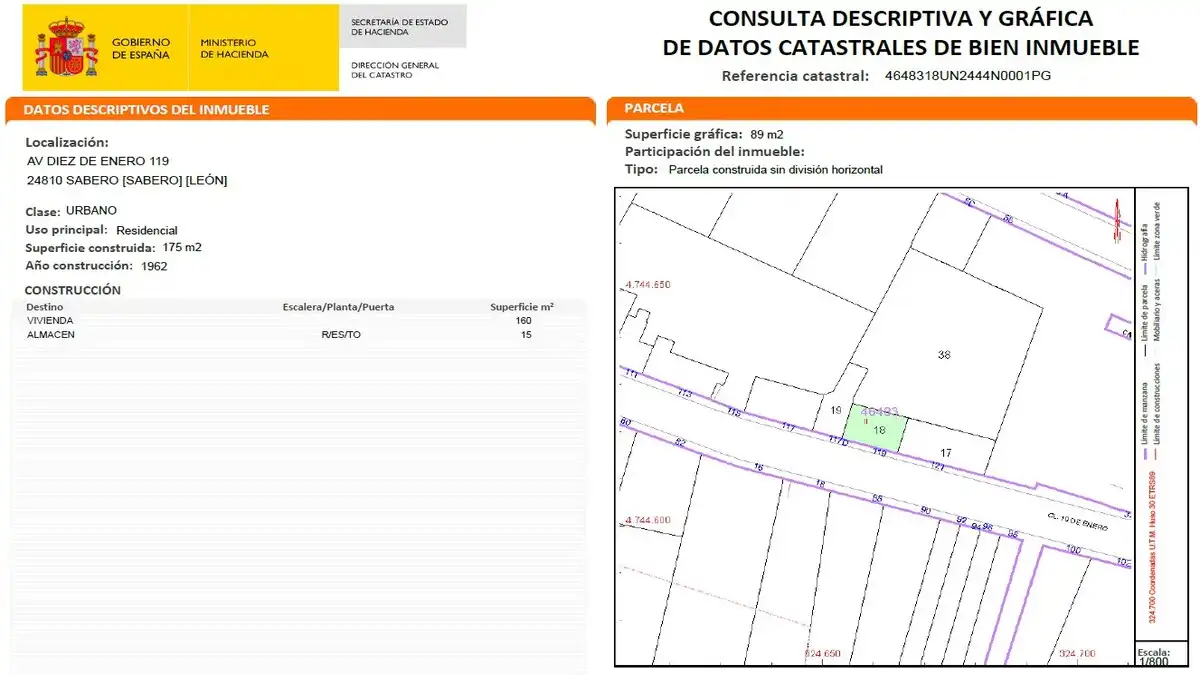Click the 'Destino' column header
The width and height of the screenshot is (1200, 675).
tap(44, 307)
